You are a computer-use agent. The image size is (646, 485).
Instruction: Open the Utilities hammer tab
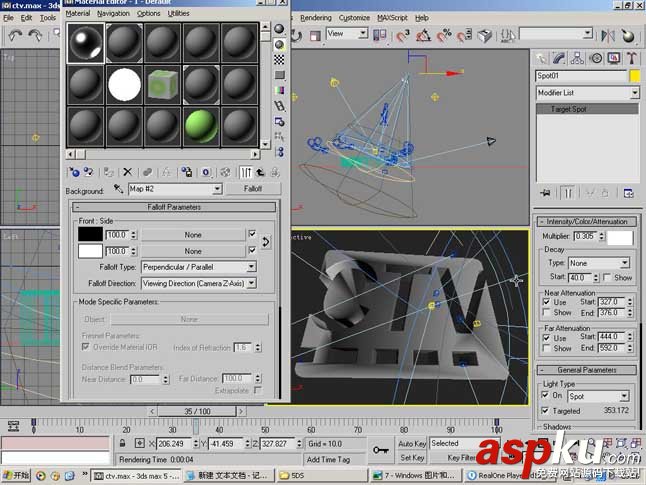point(632,59)
